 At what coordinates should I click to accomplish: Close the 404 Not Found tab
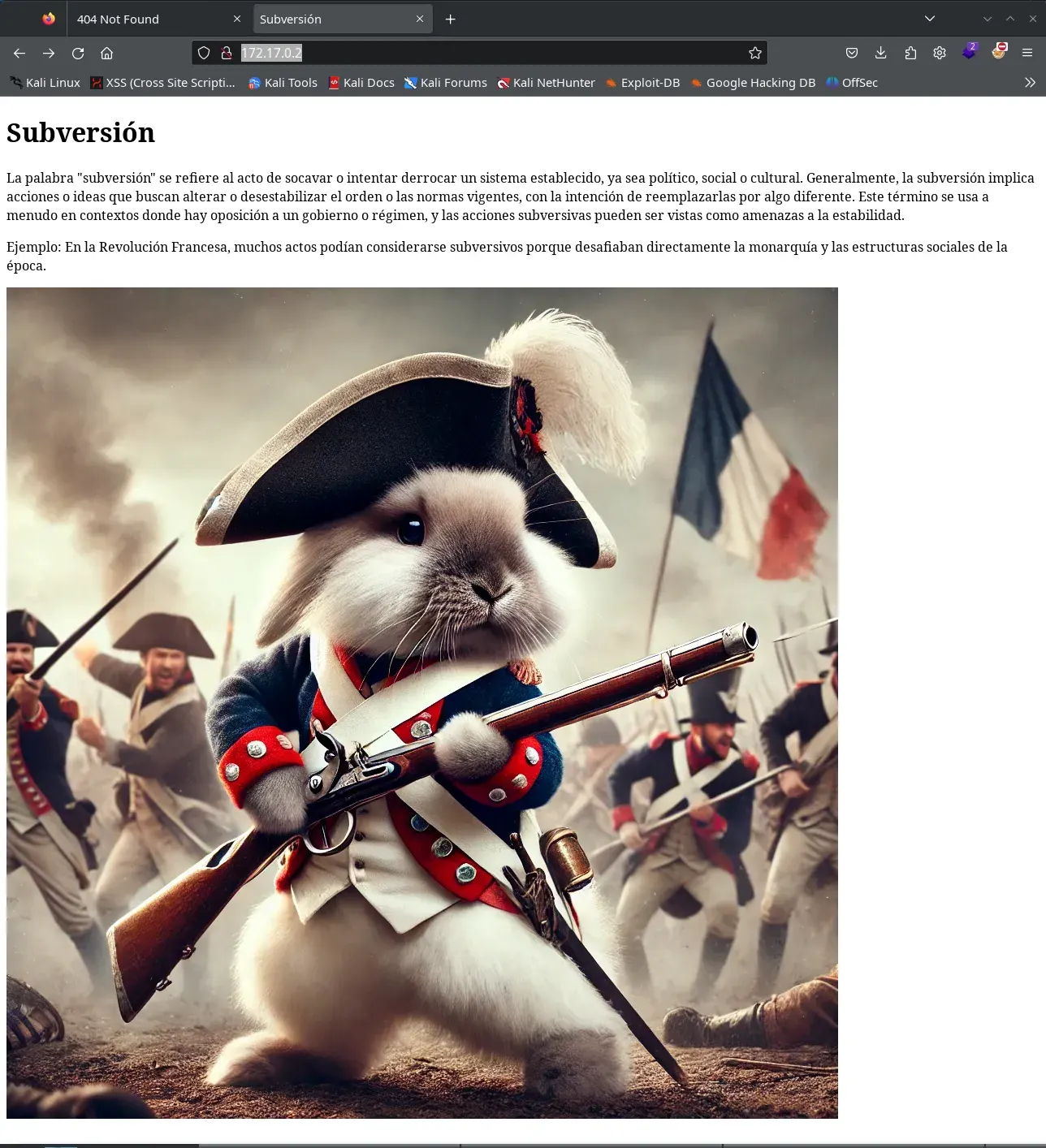click(237, 19)
